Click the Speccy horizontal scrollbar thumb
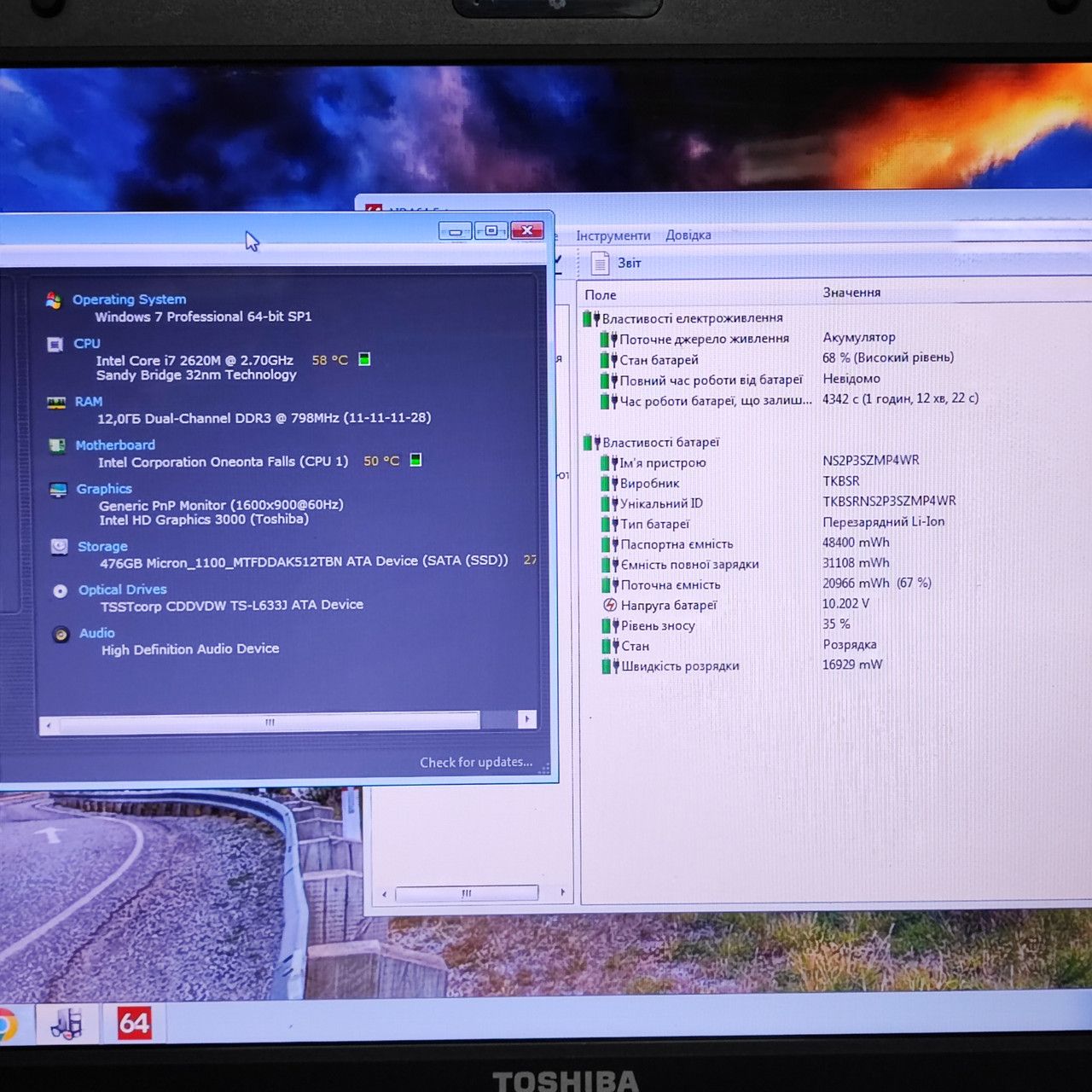The image size is (1092, 1092). point(270,722)
